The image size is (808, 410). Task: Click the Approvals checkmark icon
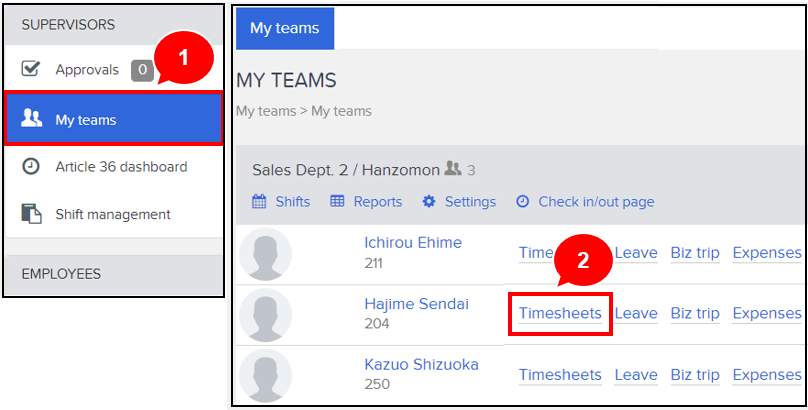click(x=31, y=69)
